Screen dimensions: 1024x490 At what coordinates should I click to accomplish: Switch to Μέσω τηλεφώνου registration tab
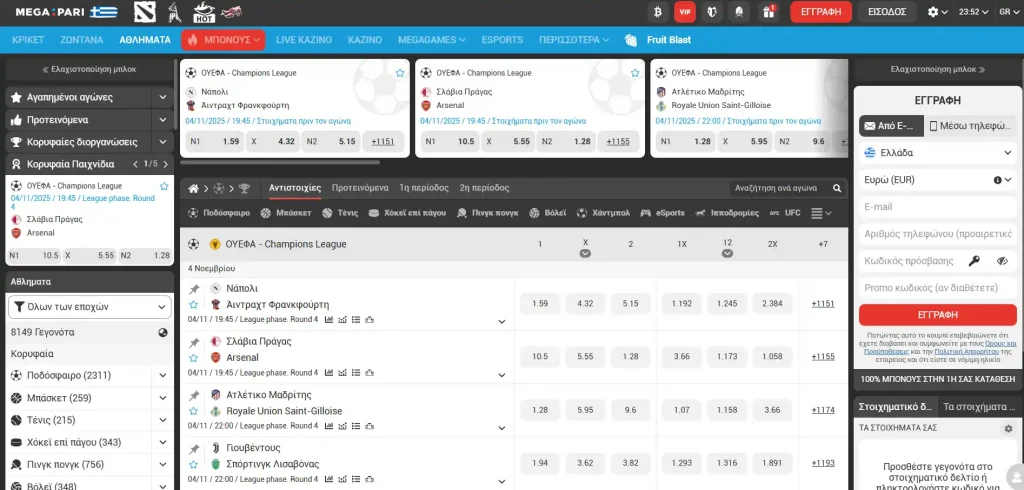point(970,126)
